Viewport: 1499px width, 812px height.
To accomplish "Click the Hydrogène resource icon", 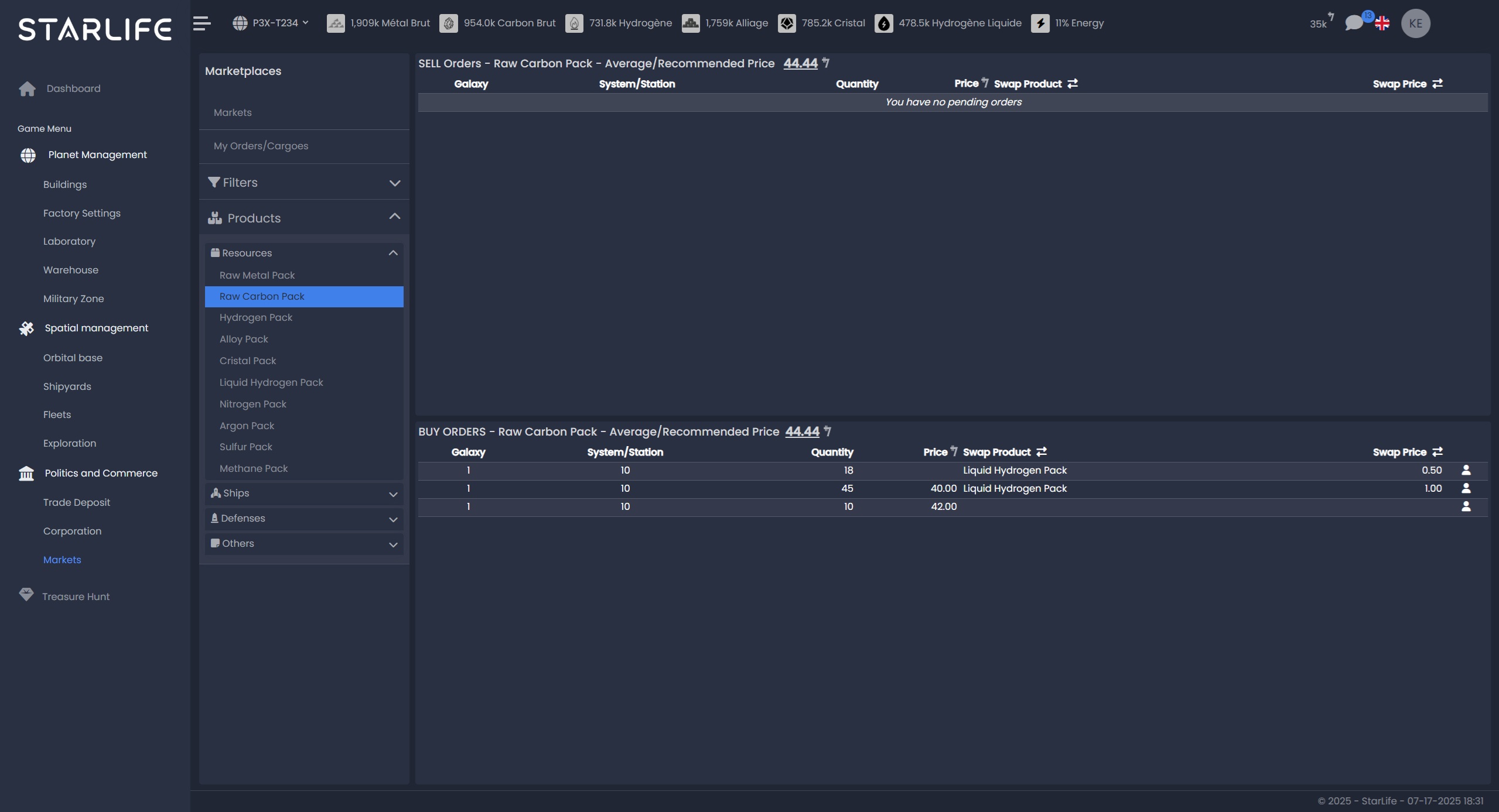I will pyautogui.click(x=574, y=23).
